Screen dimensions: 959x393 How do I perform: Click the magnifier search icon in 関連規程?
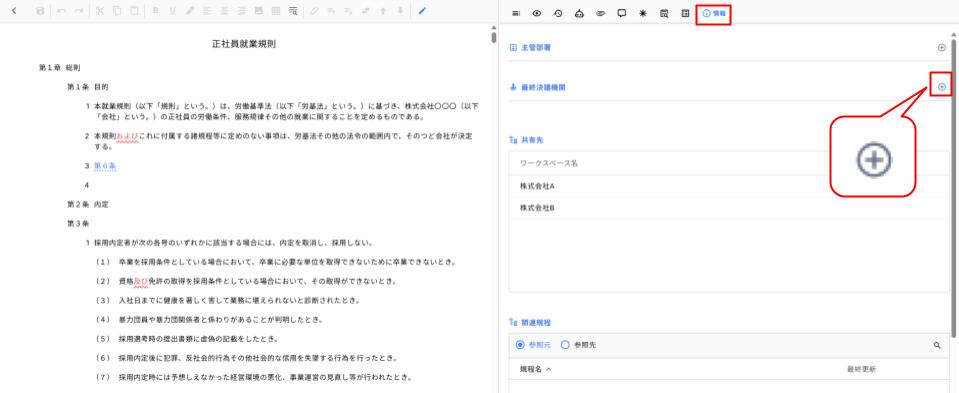coord(937,345)
